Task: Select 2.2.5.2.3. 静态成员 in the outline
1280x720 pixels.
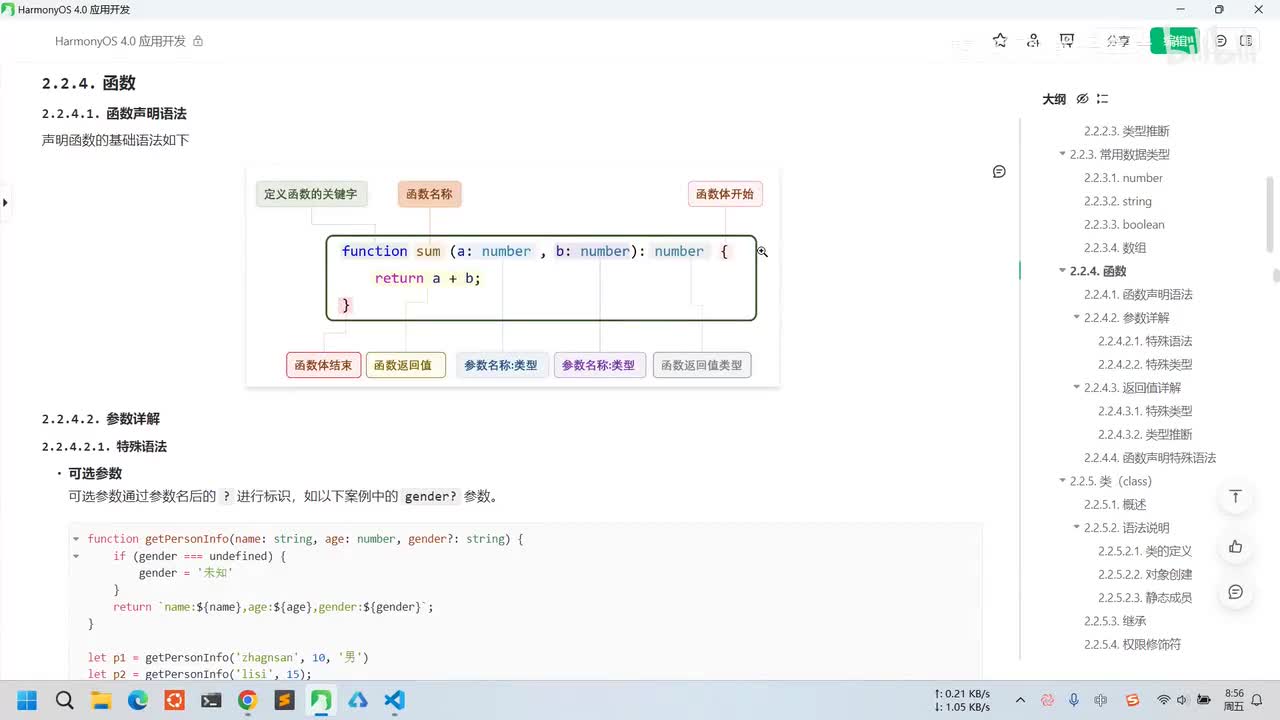Action: [1145, 598]
